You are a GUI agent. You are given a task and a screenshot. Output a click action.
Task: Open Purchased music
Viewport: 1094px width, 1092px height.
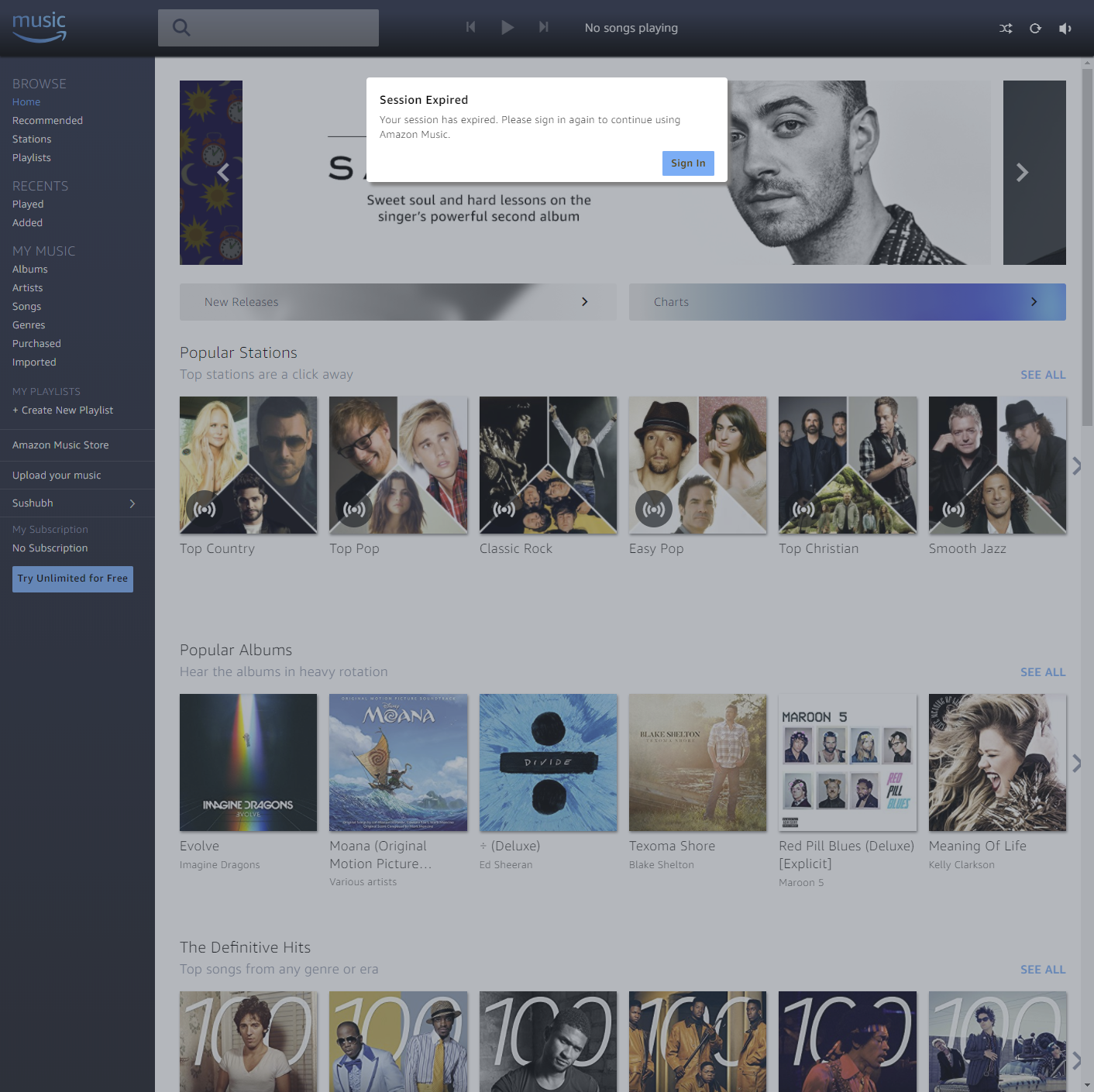tap(36, 344)
